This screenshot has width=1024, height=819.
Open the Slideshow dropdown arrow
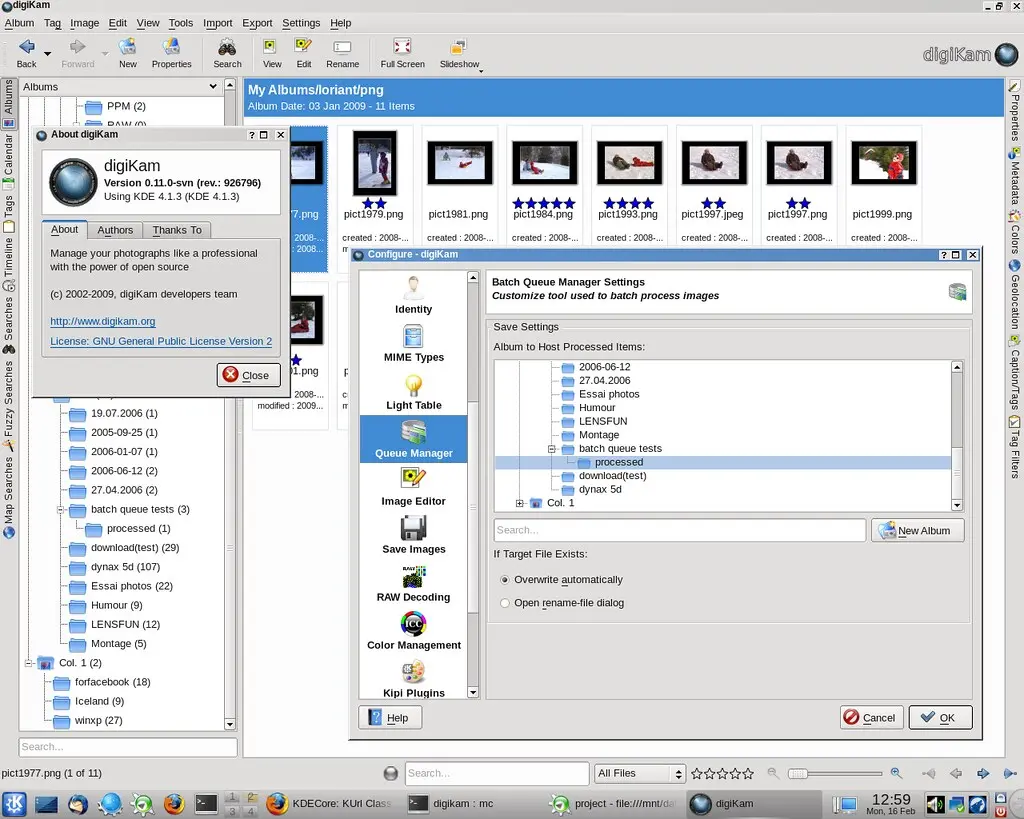(x=481, y=70)
